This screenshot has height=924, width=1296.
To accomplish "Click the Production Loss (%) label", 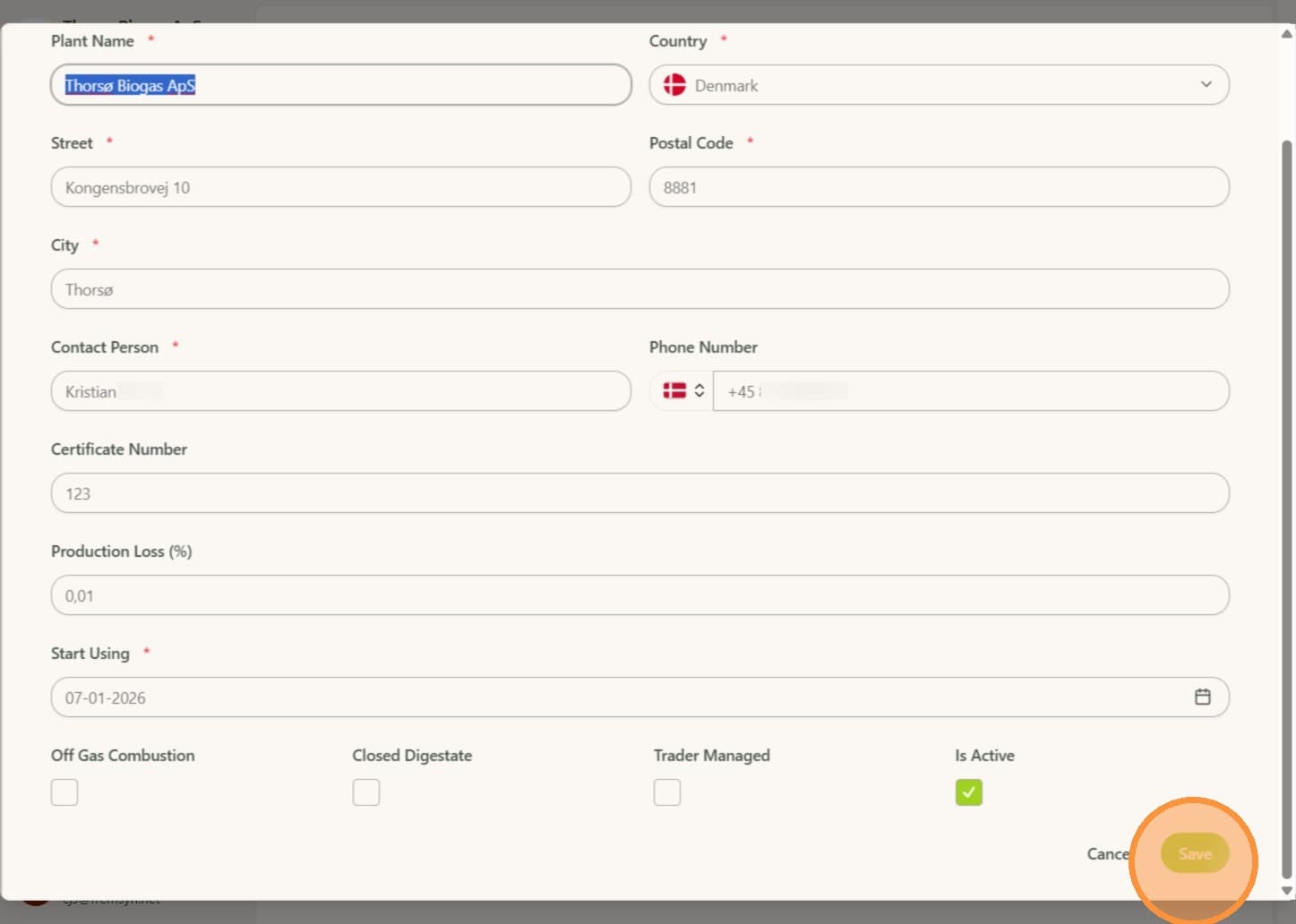I will tap(122, 551).
